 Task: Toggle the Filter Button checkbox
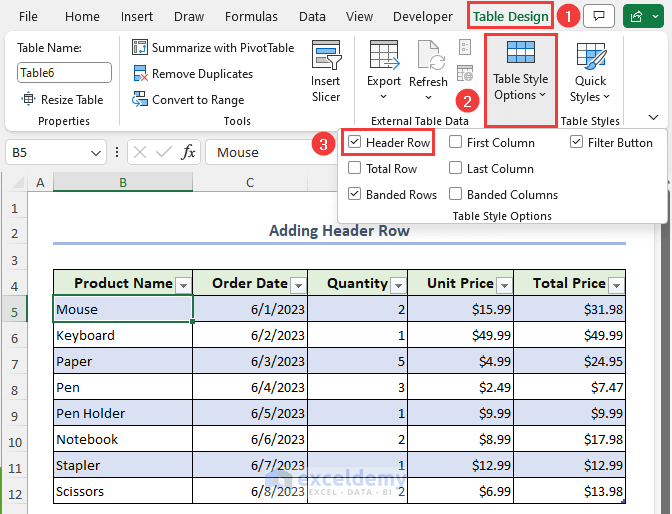[576, 142]
